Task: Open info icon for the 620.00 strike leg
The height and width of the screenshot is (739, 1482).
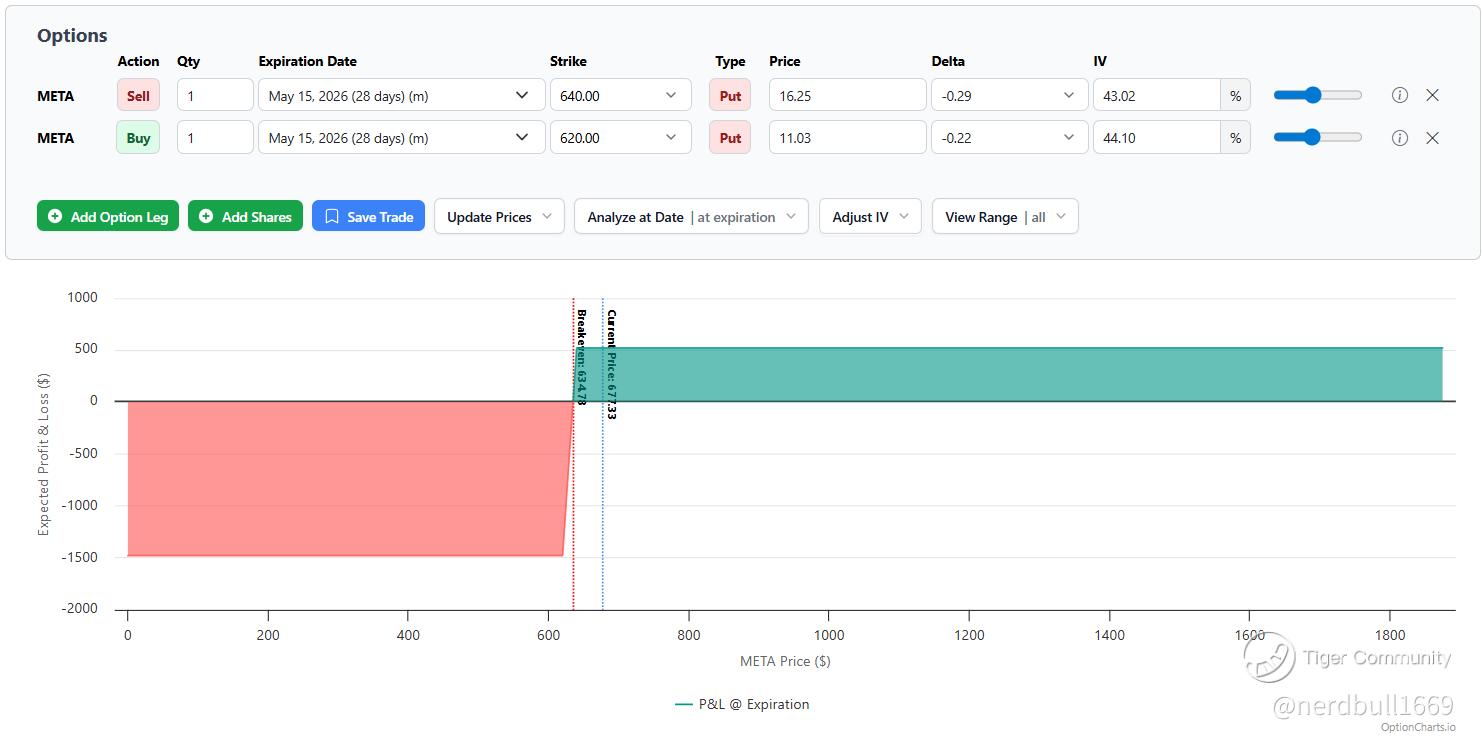Action: click(1400, 138)
